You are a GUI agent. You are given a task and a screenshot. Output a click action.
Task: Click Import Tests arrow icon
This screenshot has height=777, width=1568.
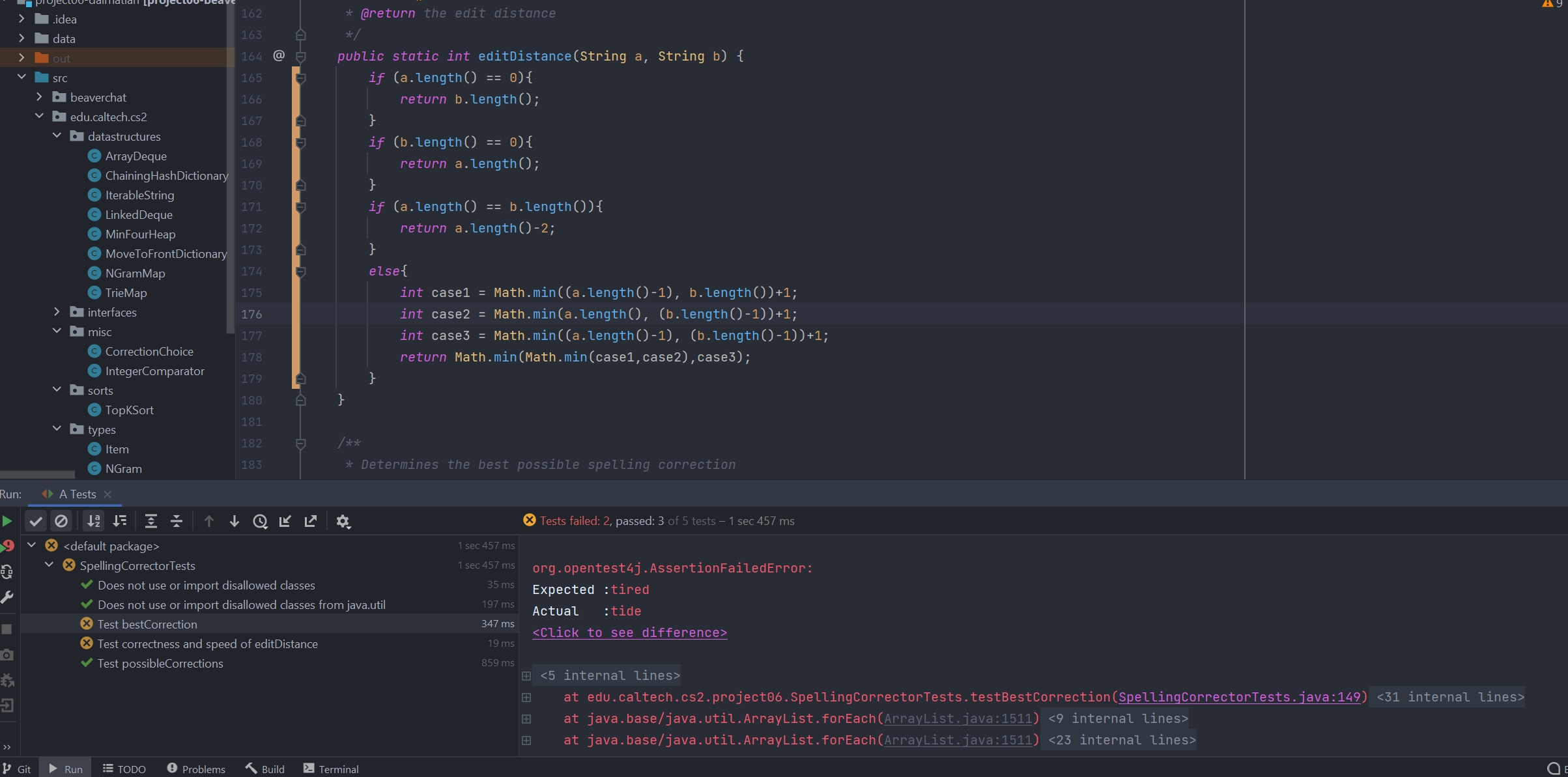285,521
